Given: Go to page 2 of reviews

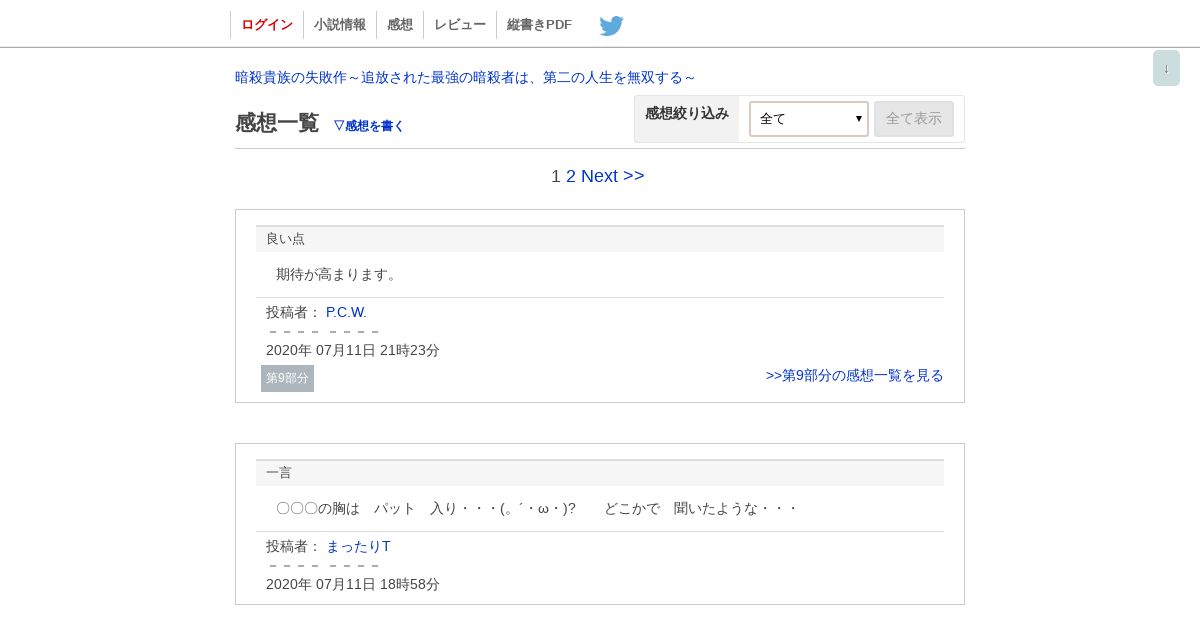Looking at the screenshot, I should pos(571,176).
